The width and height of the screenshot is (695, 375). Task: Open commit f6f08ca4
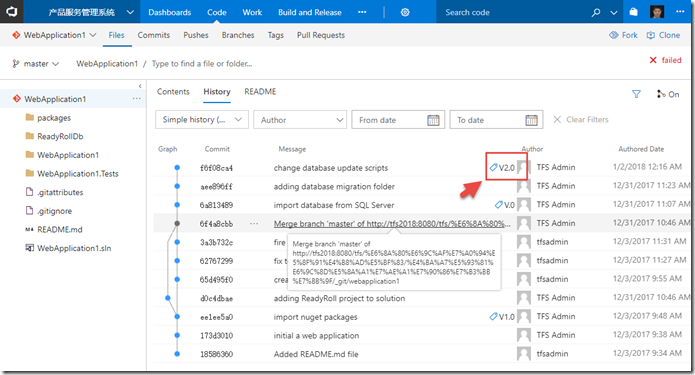click(216, 168)
